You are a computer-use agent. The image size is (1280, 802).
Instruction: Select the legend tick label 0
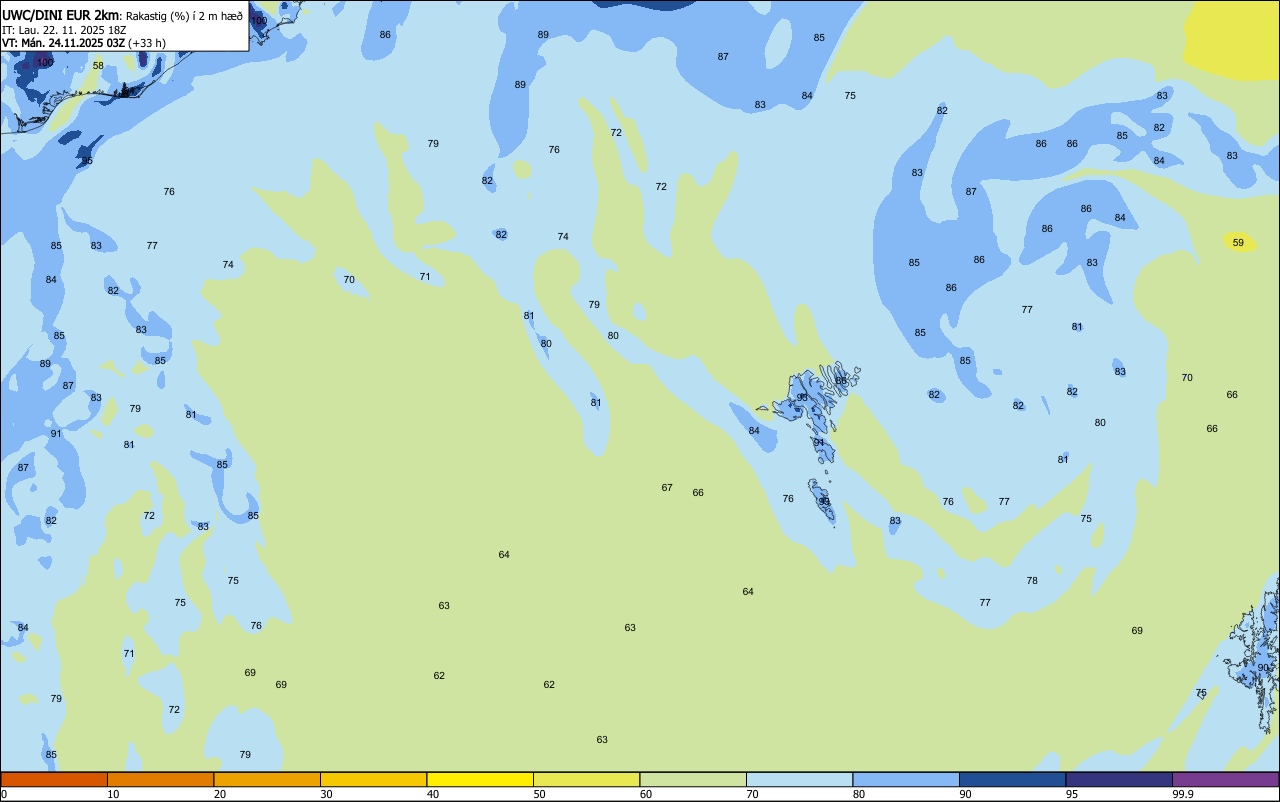(x=4, y=794)
